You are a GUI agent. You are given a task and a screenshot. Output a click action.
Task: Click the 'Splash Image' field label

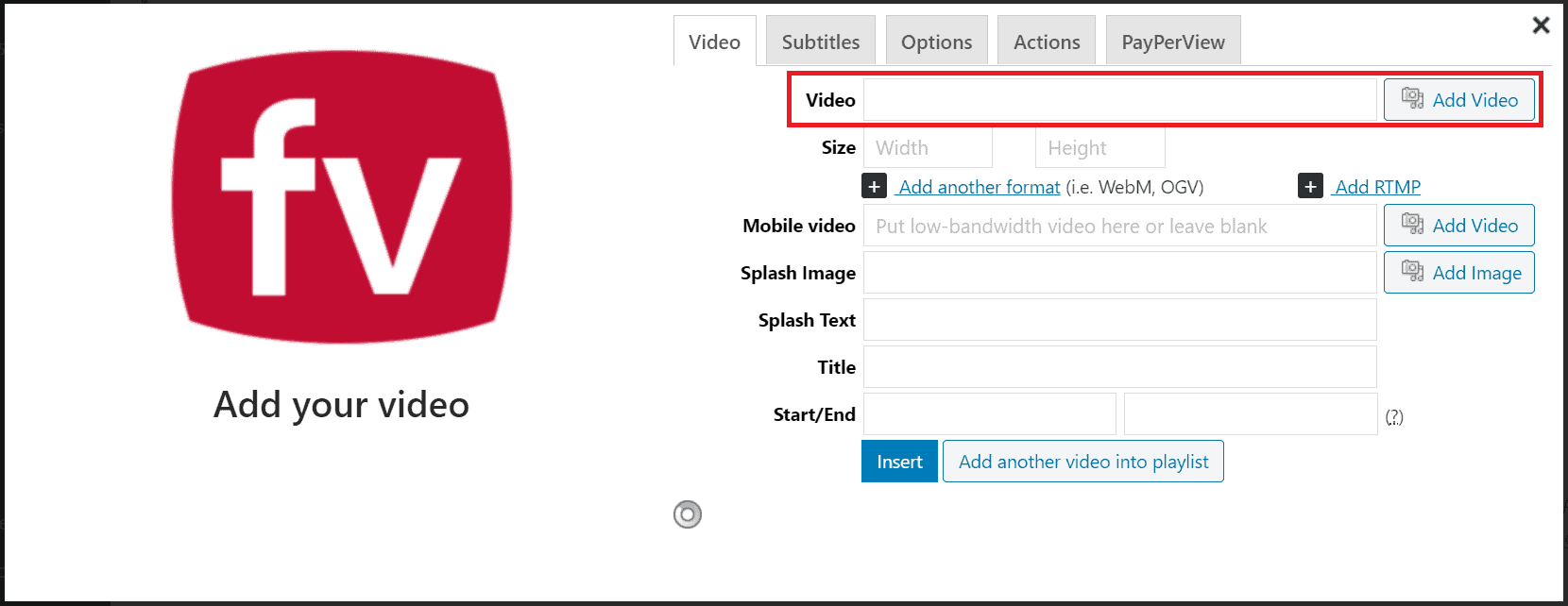click(x=798, y=273)
